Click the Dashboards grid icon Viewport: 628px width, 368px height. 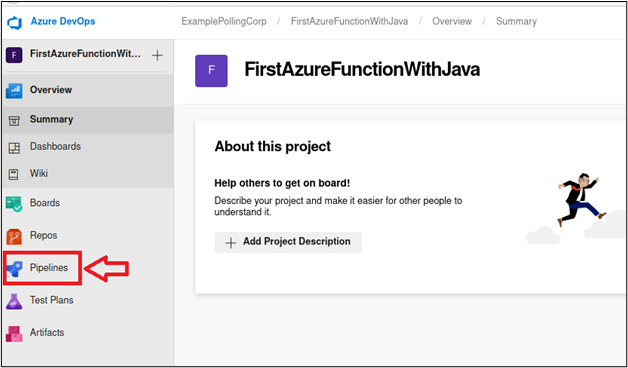tap(14, 148)
